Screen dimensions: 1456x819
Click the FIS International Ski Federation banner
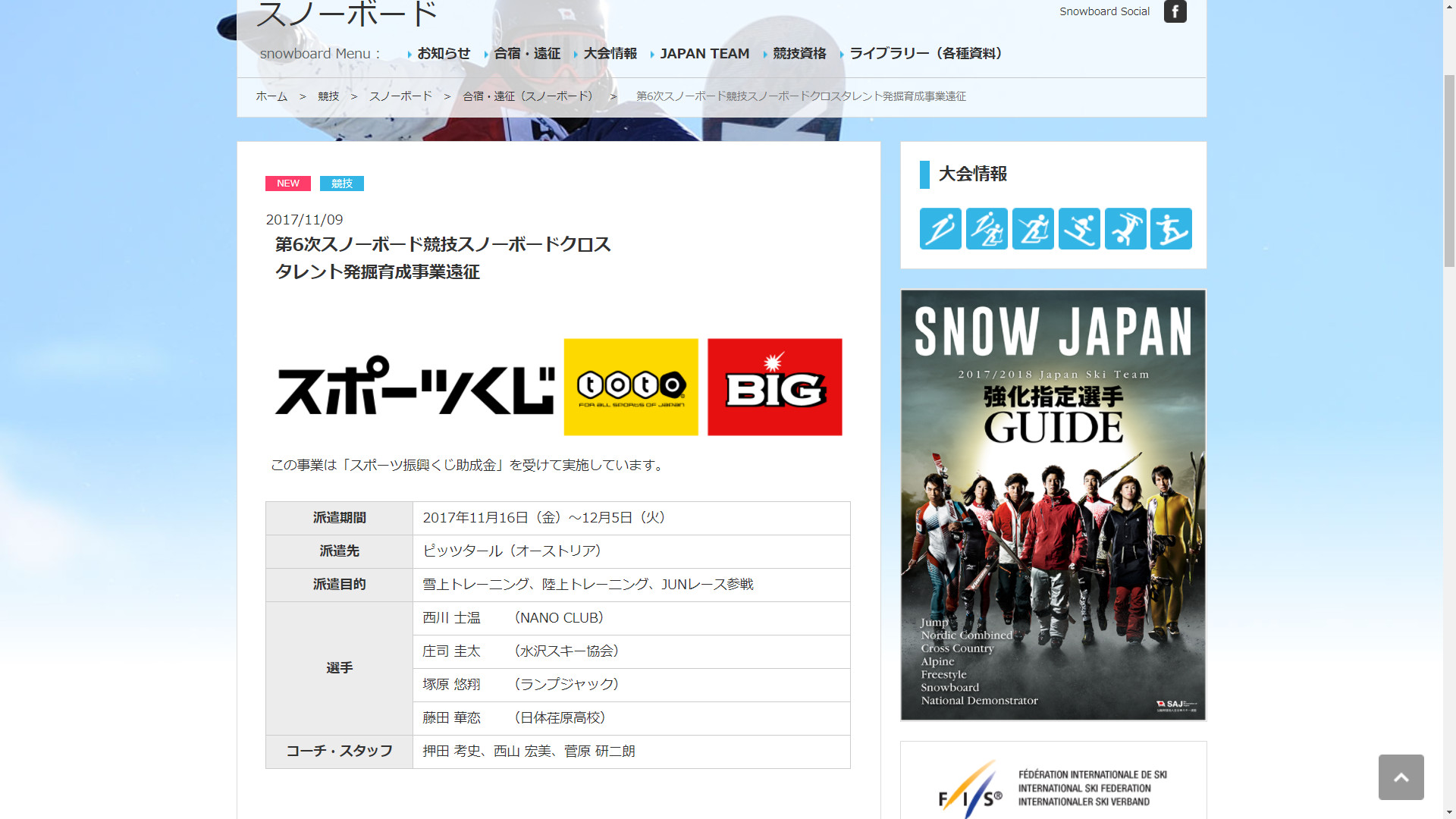1053,785
